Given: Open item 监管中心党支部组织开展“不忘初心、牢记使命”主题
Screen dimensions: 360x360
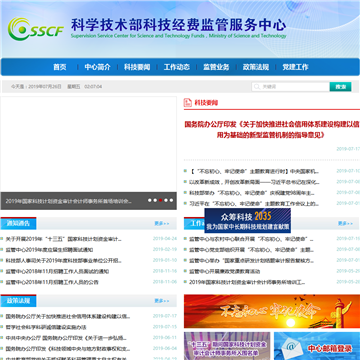Looking at the screenshot, I should [x=252, y=250].
